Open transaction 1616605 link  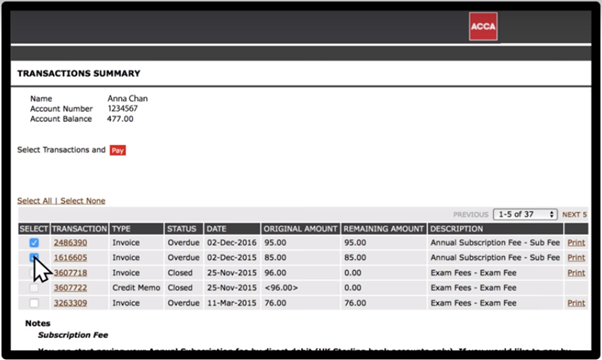[70, 258]
